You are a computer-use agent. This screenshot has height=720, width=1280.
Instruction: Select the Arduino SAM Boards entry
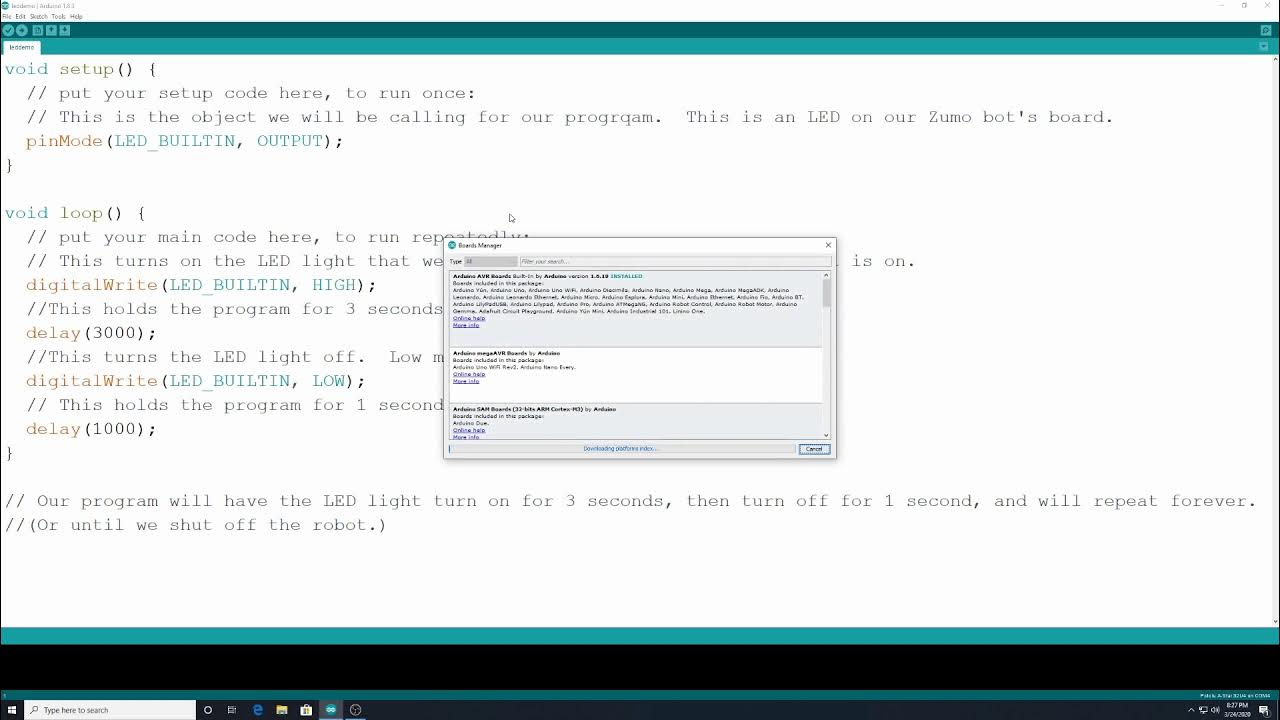click(636, 421)
